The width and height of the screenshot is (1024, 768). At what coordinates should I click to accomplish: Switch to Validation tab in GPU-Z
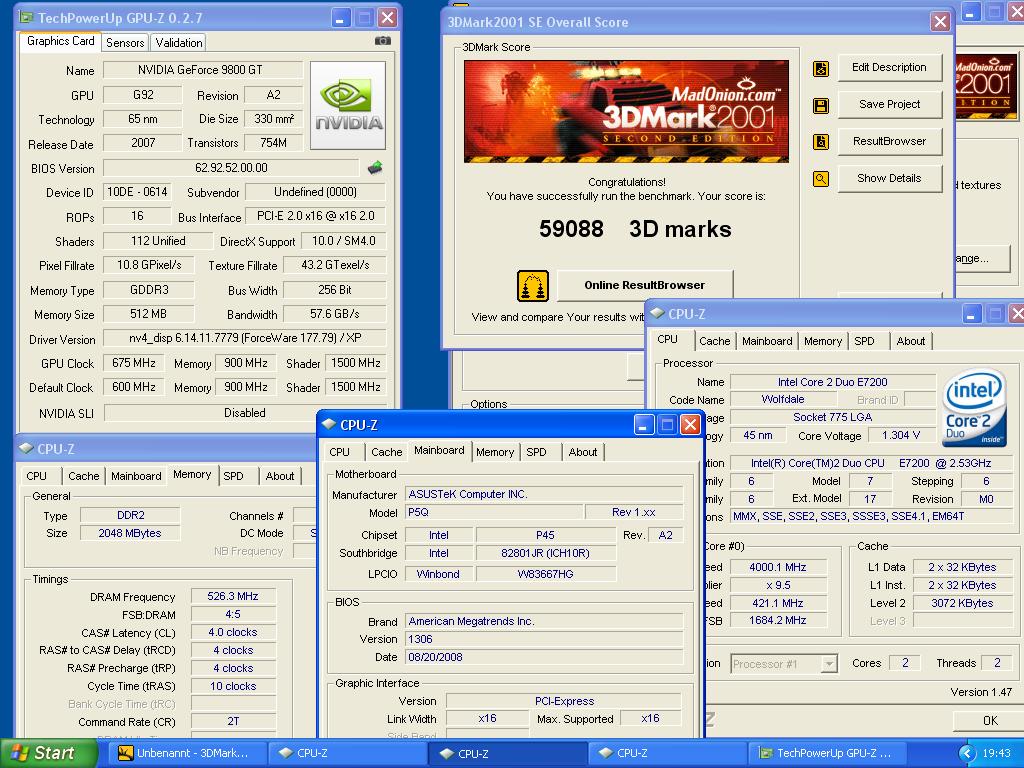(178, 42)
